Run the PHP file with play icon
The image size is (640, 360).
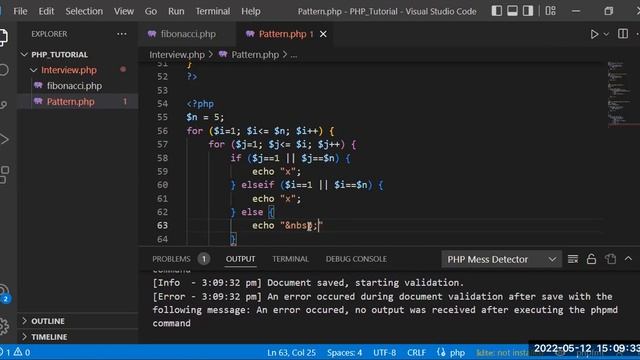coord(594,34)
